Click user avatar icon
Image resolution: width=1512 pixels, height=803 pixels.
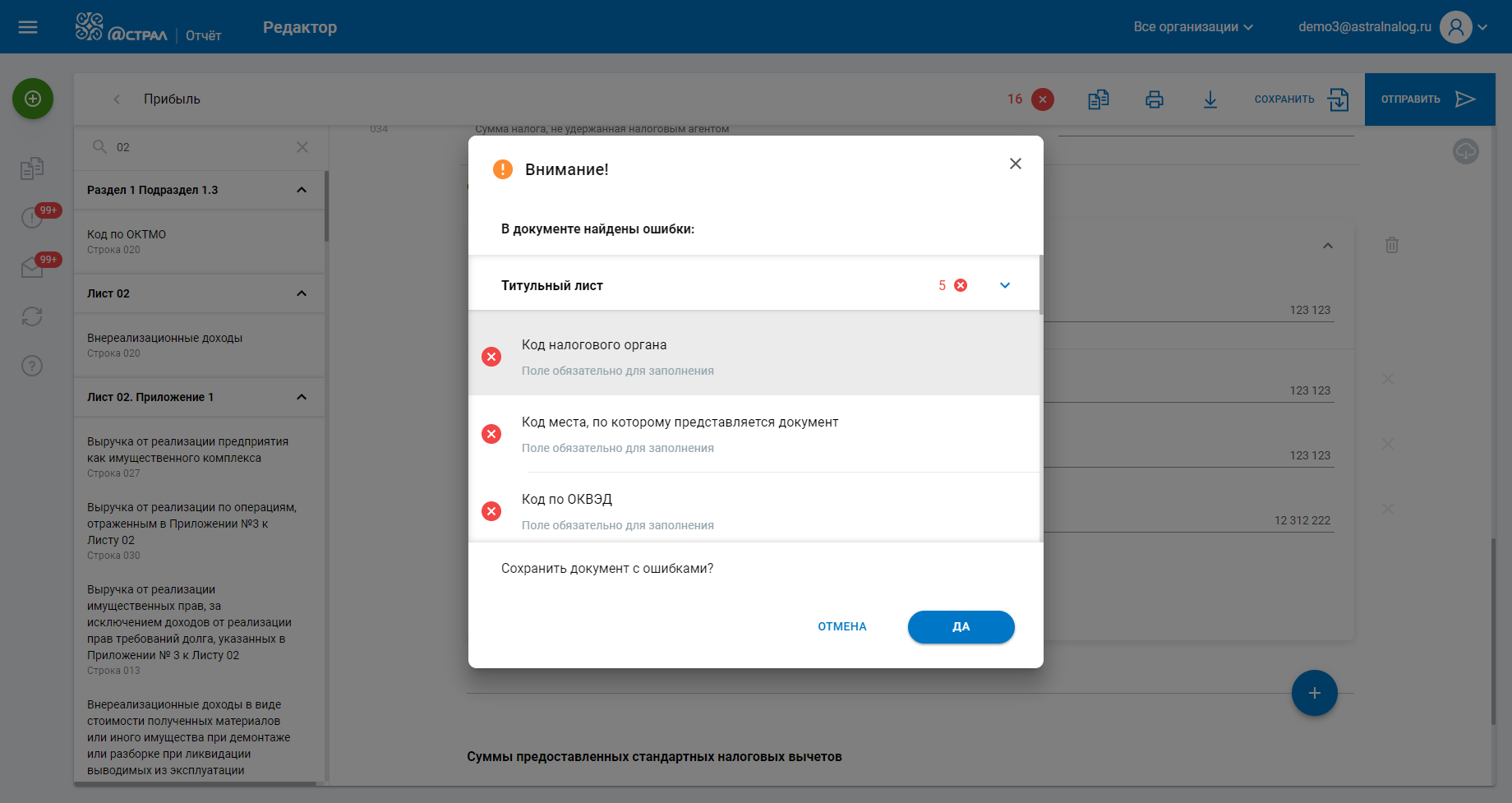coord(1456,27)
